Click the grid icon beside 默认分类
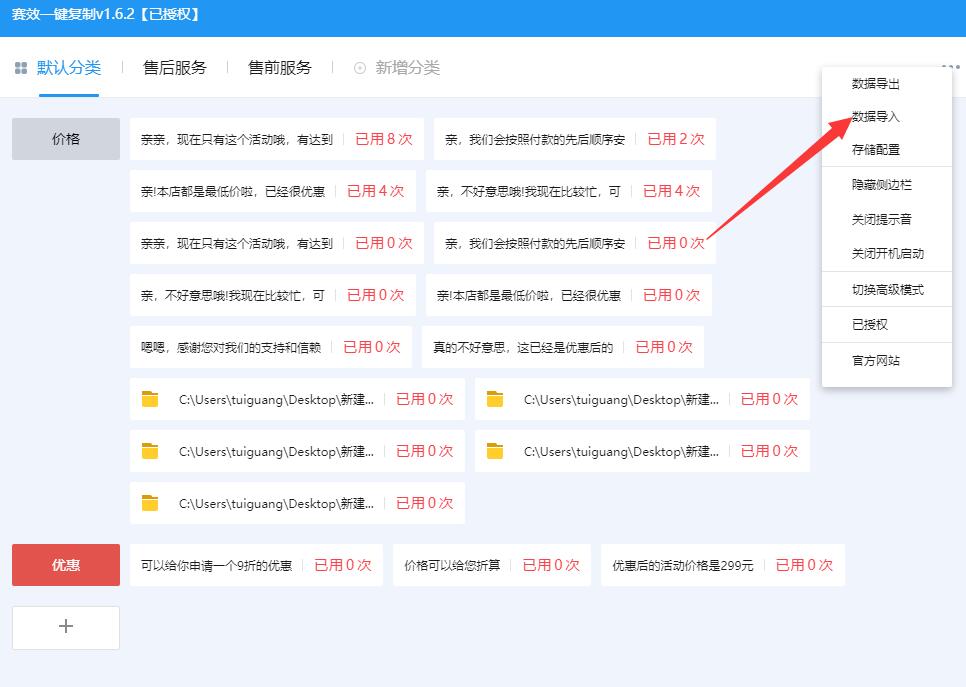 (x=20, y=68)
